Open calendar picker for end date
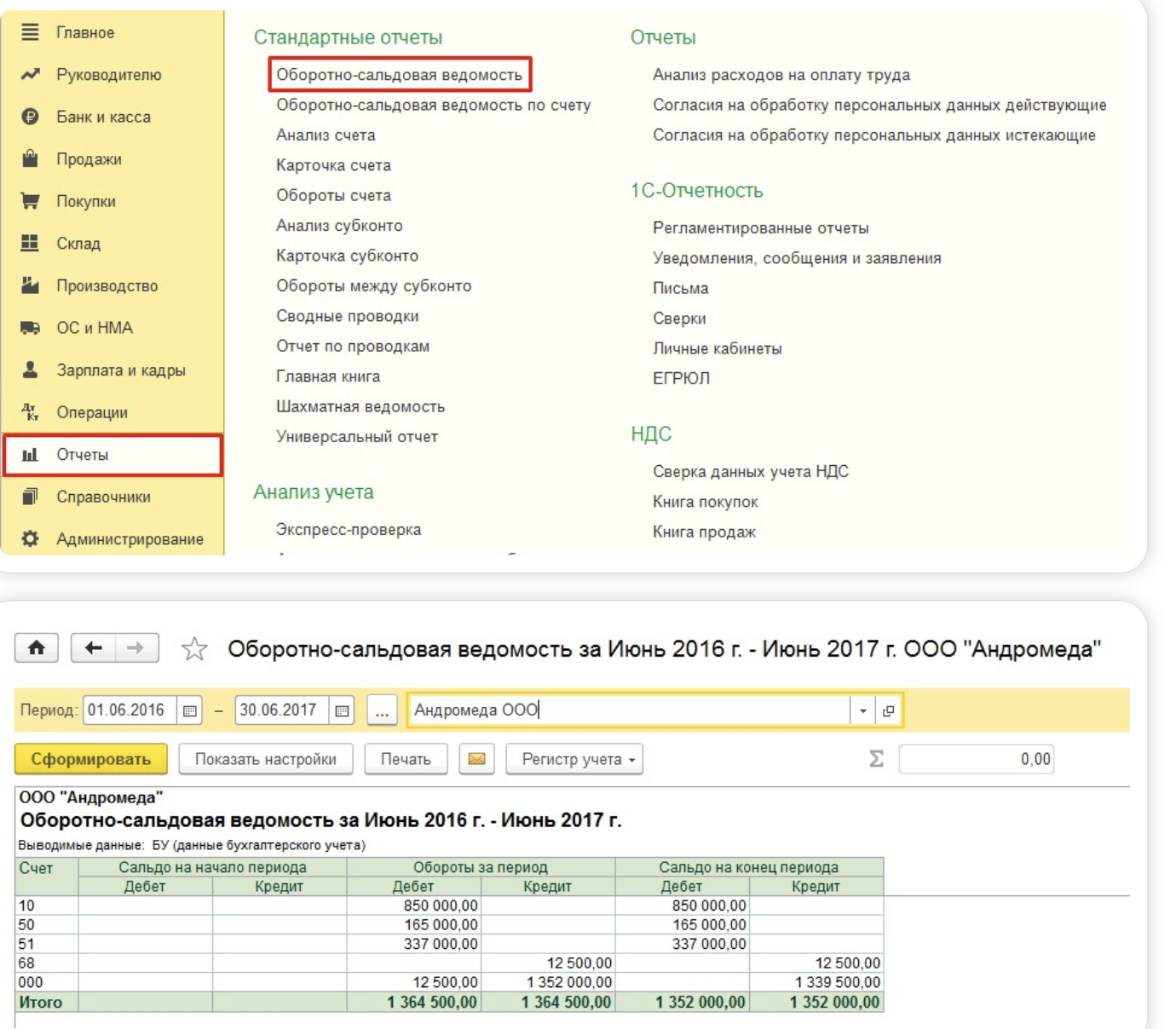 342,710
